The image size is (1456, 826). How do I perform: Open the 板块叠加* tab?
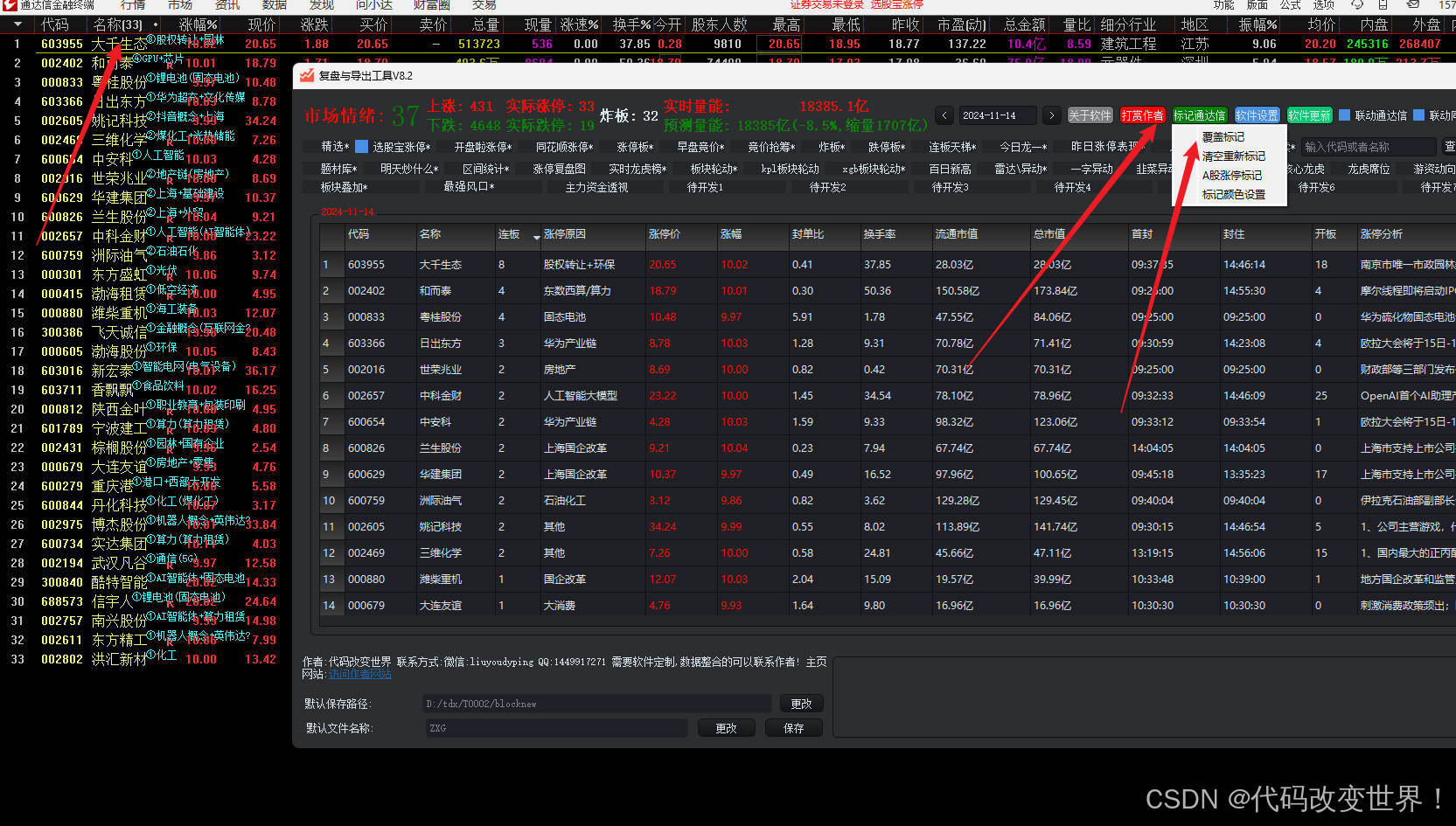tap(344, 187)
